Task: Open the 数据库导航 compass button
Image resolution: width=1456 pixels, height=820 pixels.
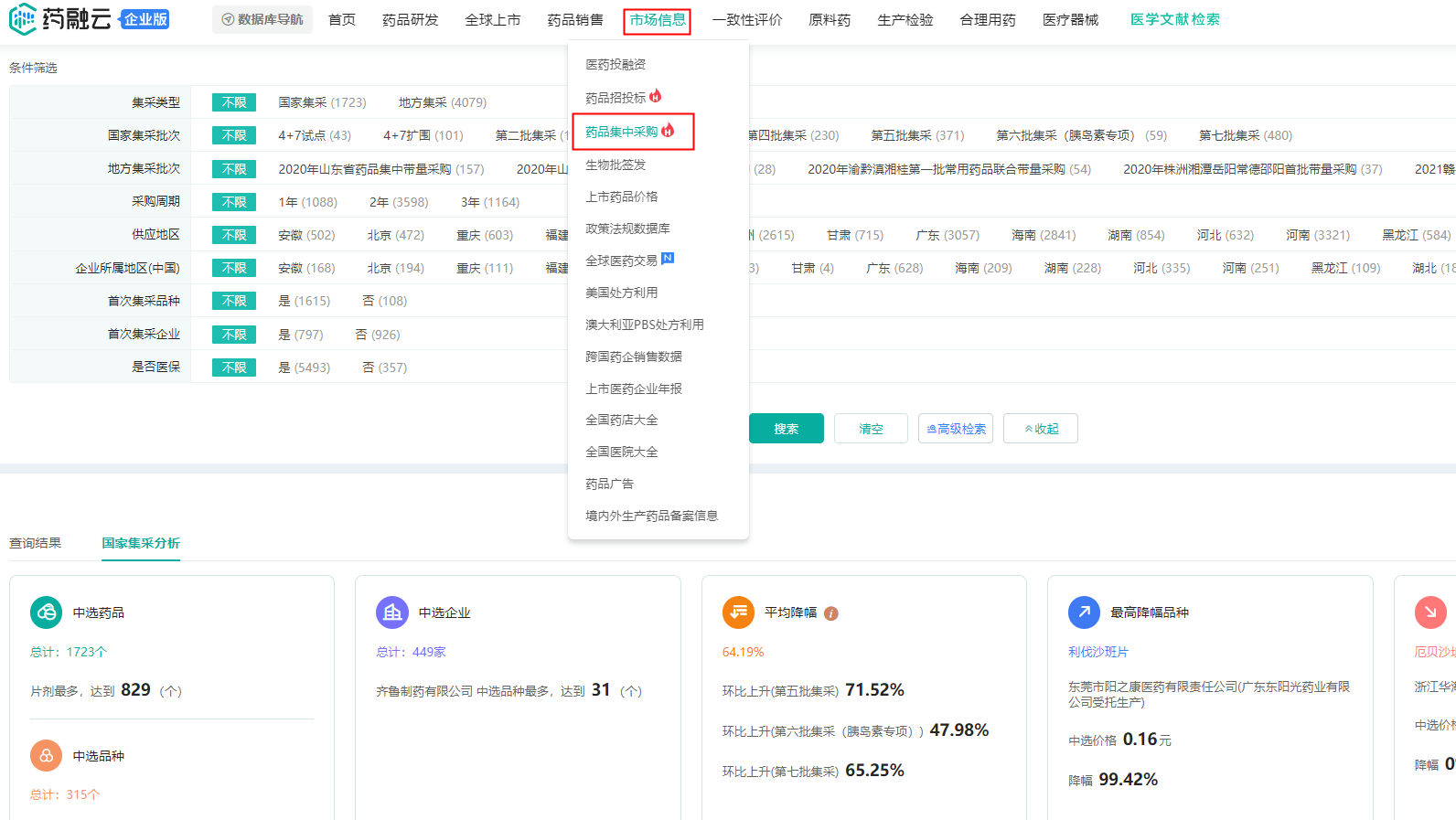Action: [x=262, y=19]
